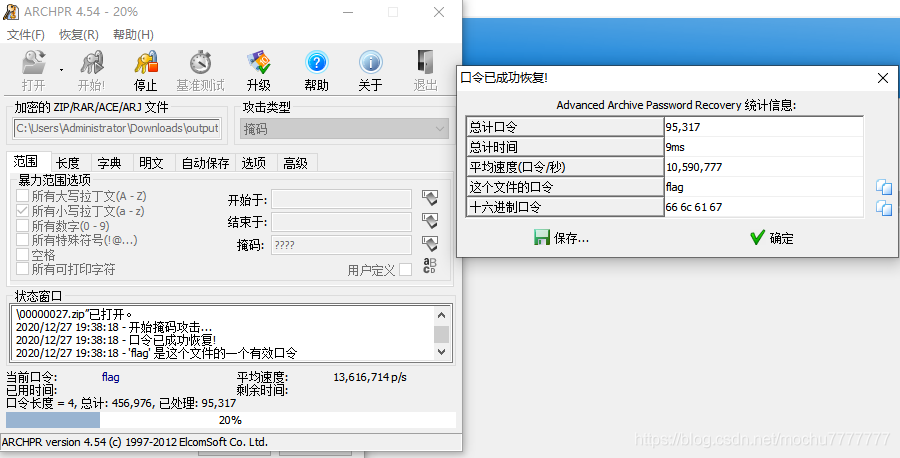Viewport: 900px width, 458px height.
Task: Click the 开始于 input field
Action: coord(342,199)
